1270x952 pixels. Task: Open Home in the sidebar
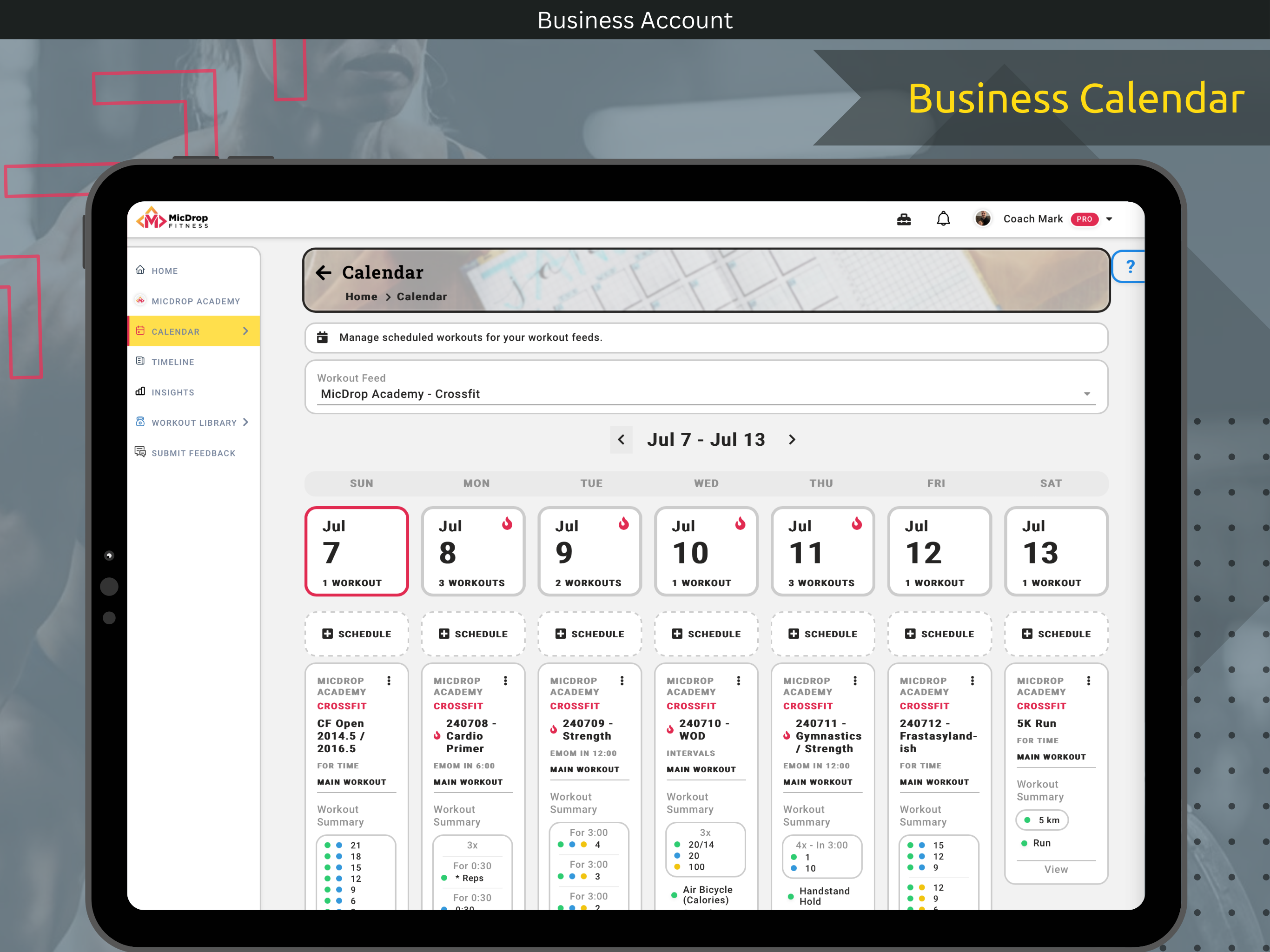(x=193, y=271)
